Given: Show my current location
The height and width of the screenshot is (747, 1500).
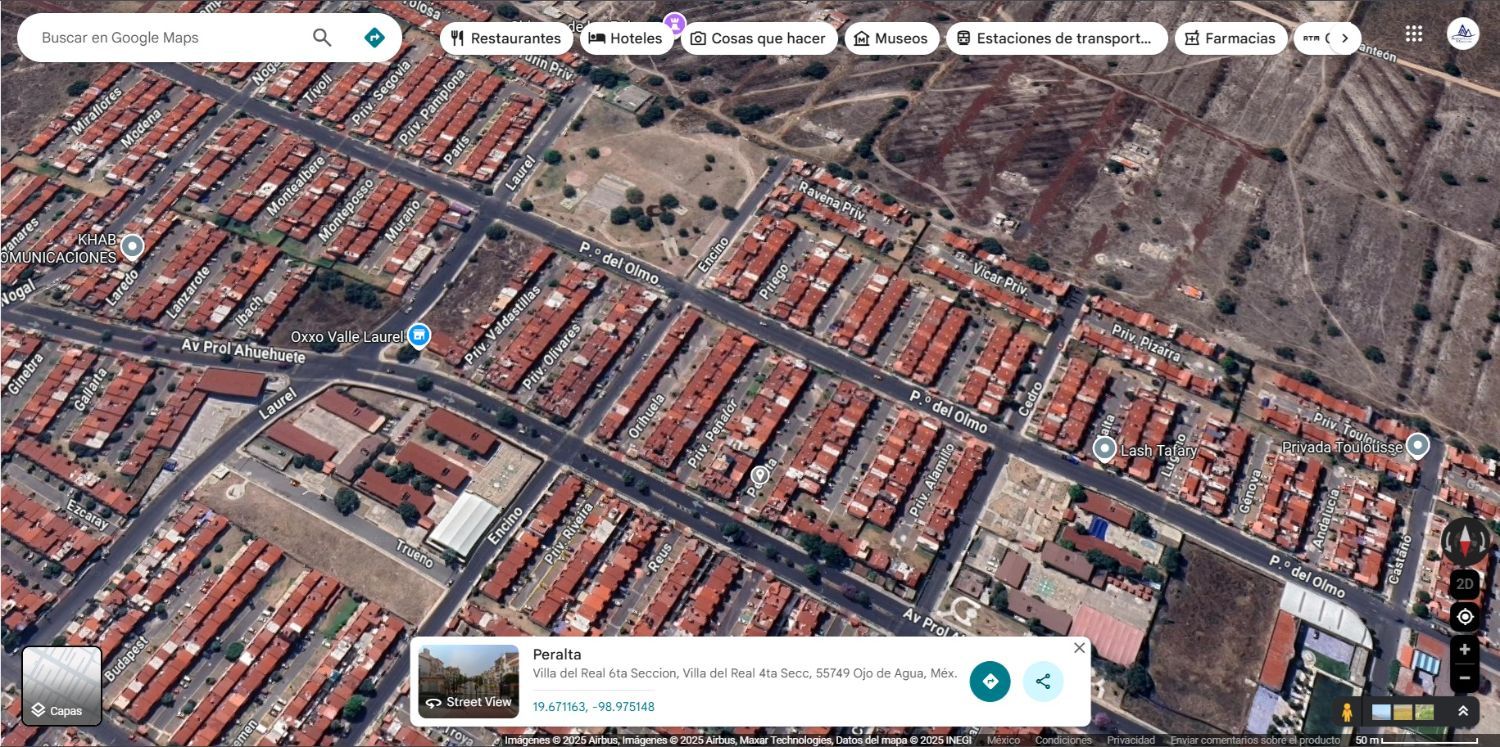Looking at the screenshot, I should 1465,616.
